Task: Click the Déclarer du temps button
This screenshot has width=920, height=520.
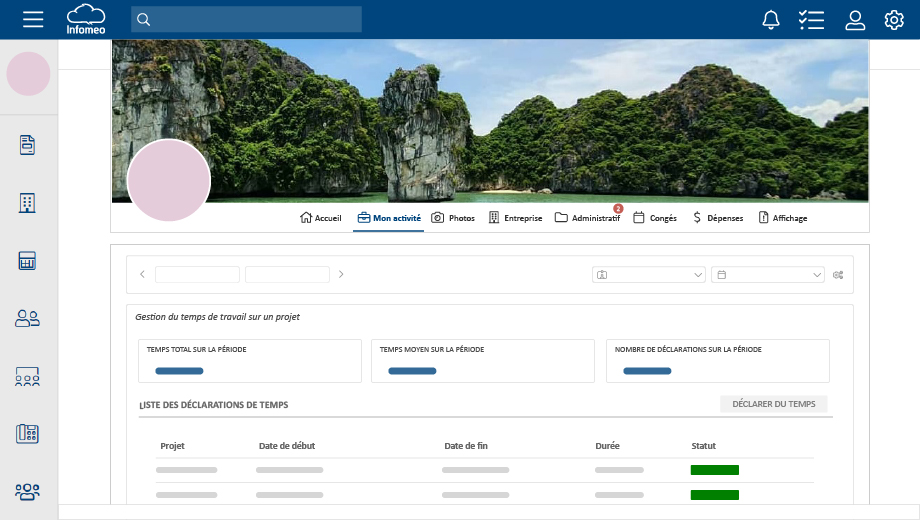Action: click(x=773, y=405)
